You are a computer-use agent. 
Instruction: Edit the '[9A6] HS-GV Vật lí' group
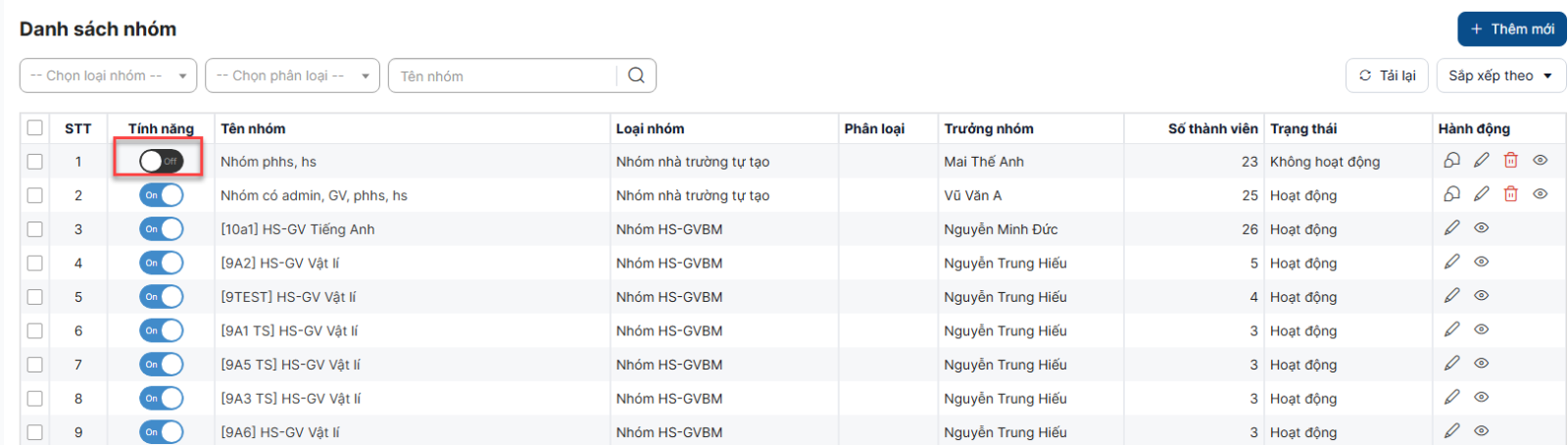click(1451, 431)
